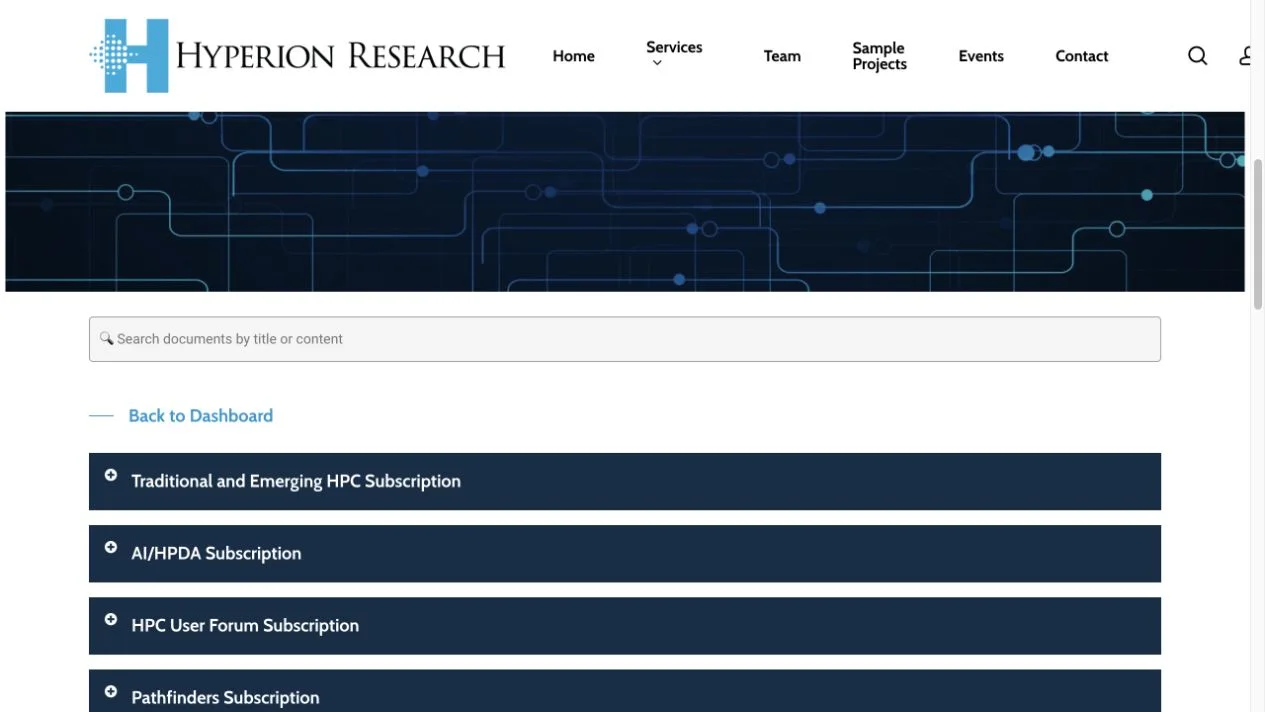Go to the Home menu item
1265x712 pixels.
pyautogui.click(x=574, y=56)
